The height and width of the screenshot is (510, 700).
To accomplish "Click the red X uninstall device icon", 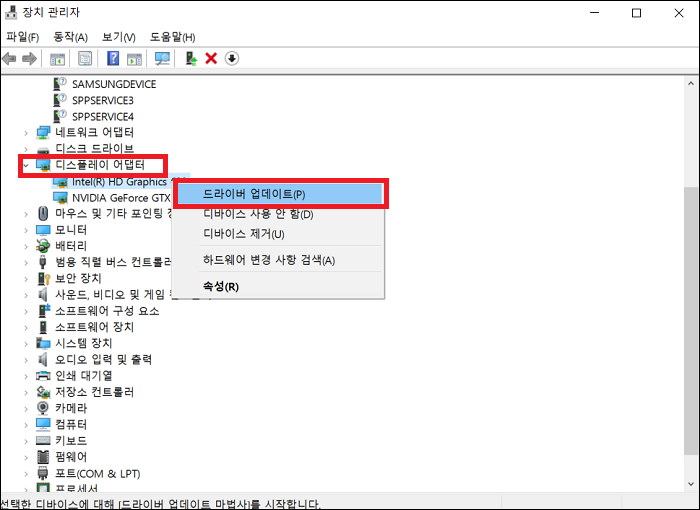I will click(211, 59).
